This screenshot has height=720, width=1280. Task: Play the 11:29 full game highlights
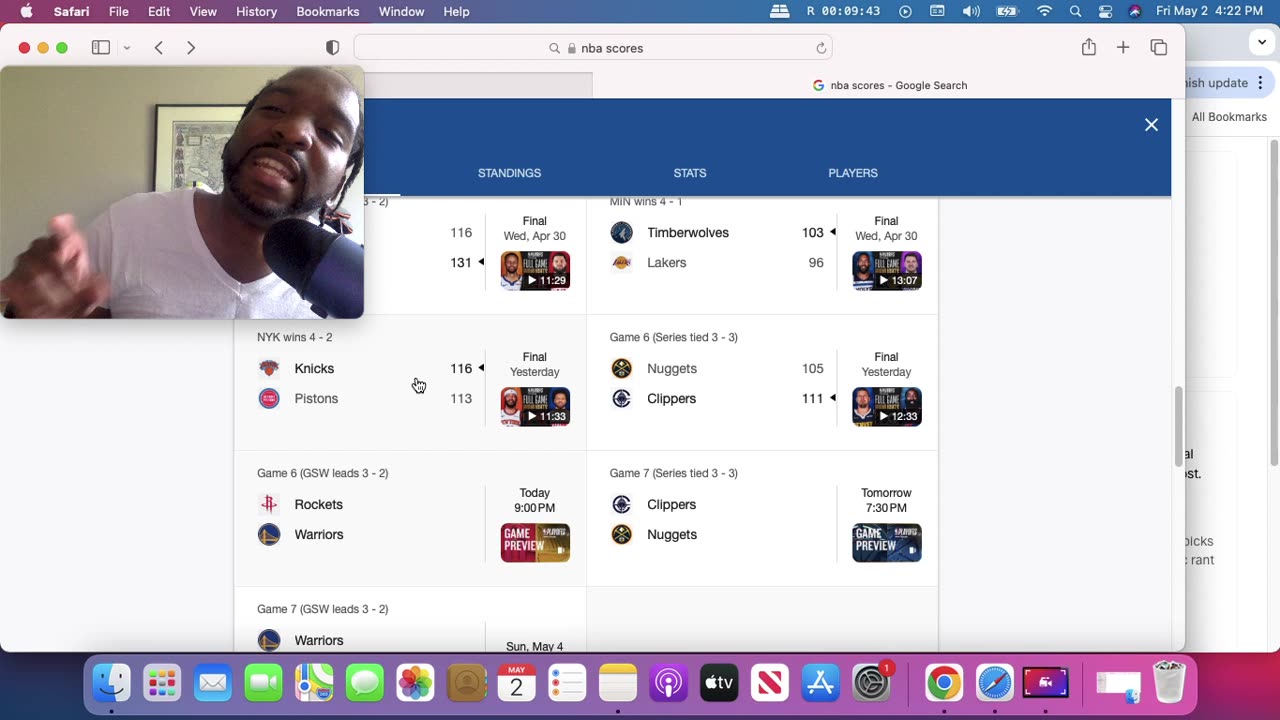pyautogui.click(x=535, y=271)
